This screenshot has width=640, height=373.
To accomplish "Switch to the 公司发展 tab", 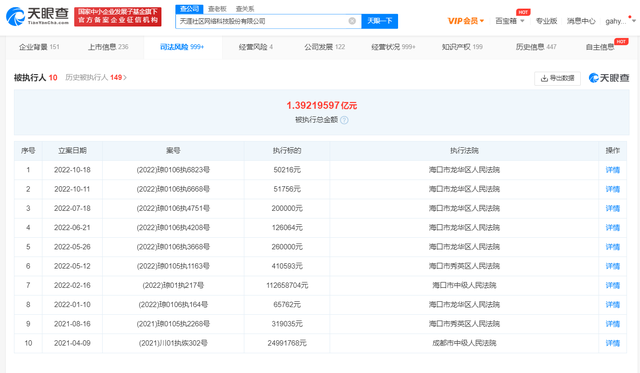I will [324, 47].
